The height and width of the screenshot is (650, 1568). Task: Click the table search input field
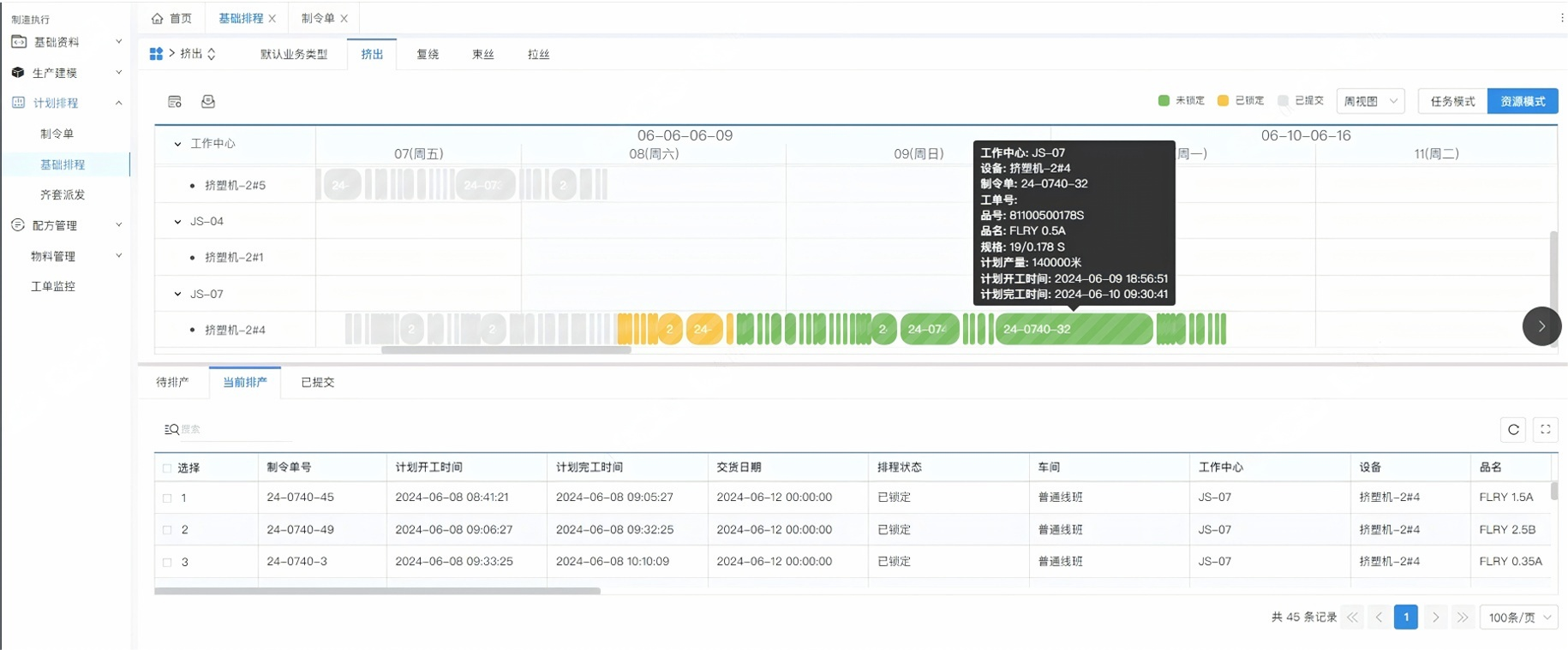(236, 429)
